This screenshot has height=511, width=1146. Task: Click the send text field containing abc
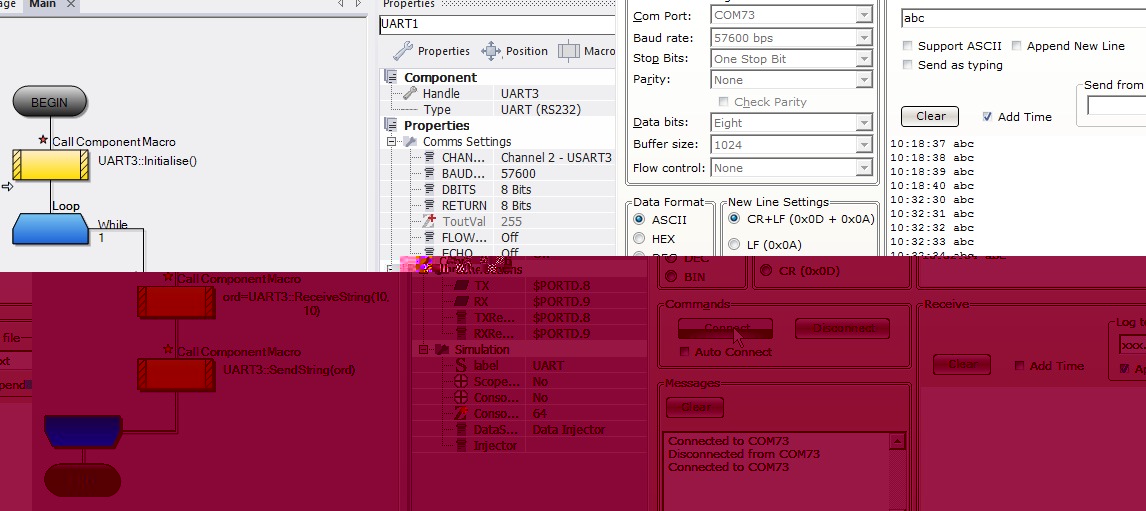click(x=1023, y=18)
